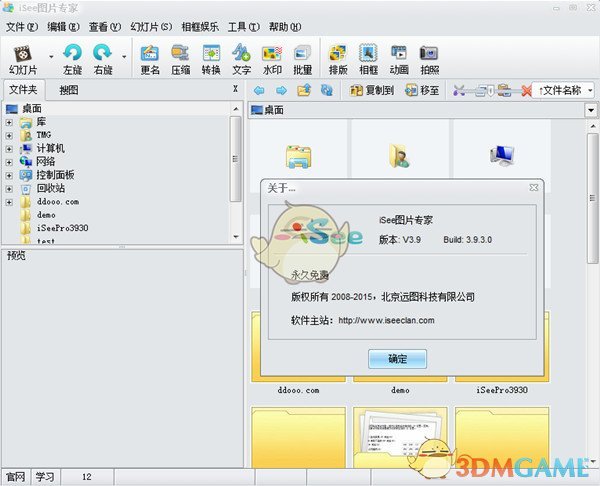Viewport: 600px width, 486px height.
Task: Expand the 计算机 tree node
Action: [x=9, y=149]
